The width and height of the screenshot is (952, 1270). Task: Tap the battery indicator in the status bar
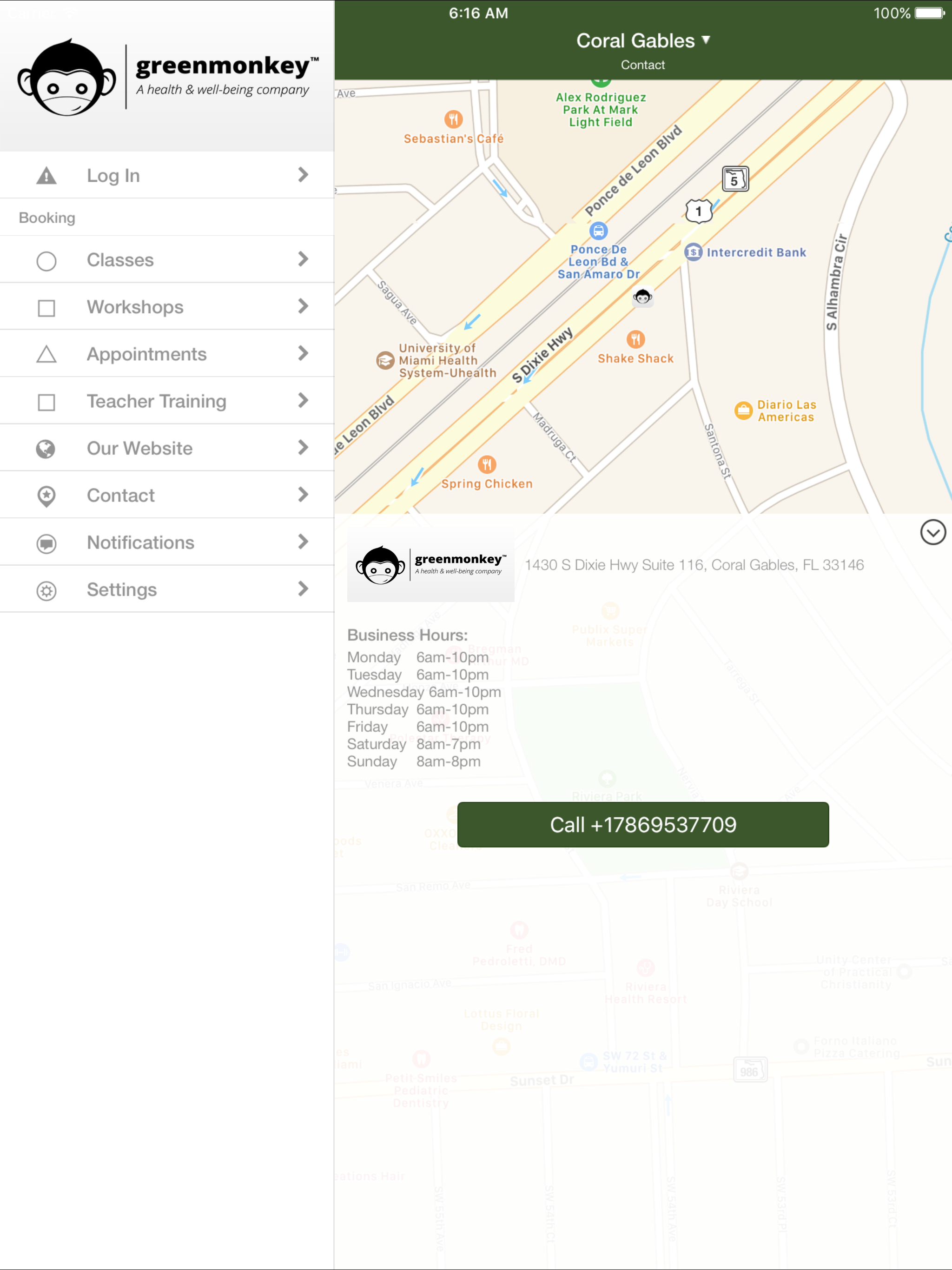(x=930, y=13)
